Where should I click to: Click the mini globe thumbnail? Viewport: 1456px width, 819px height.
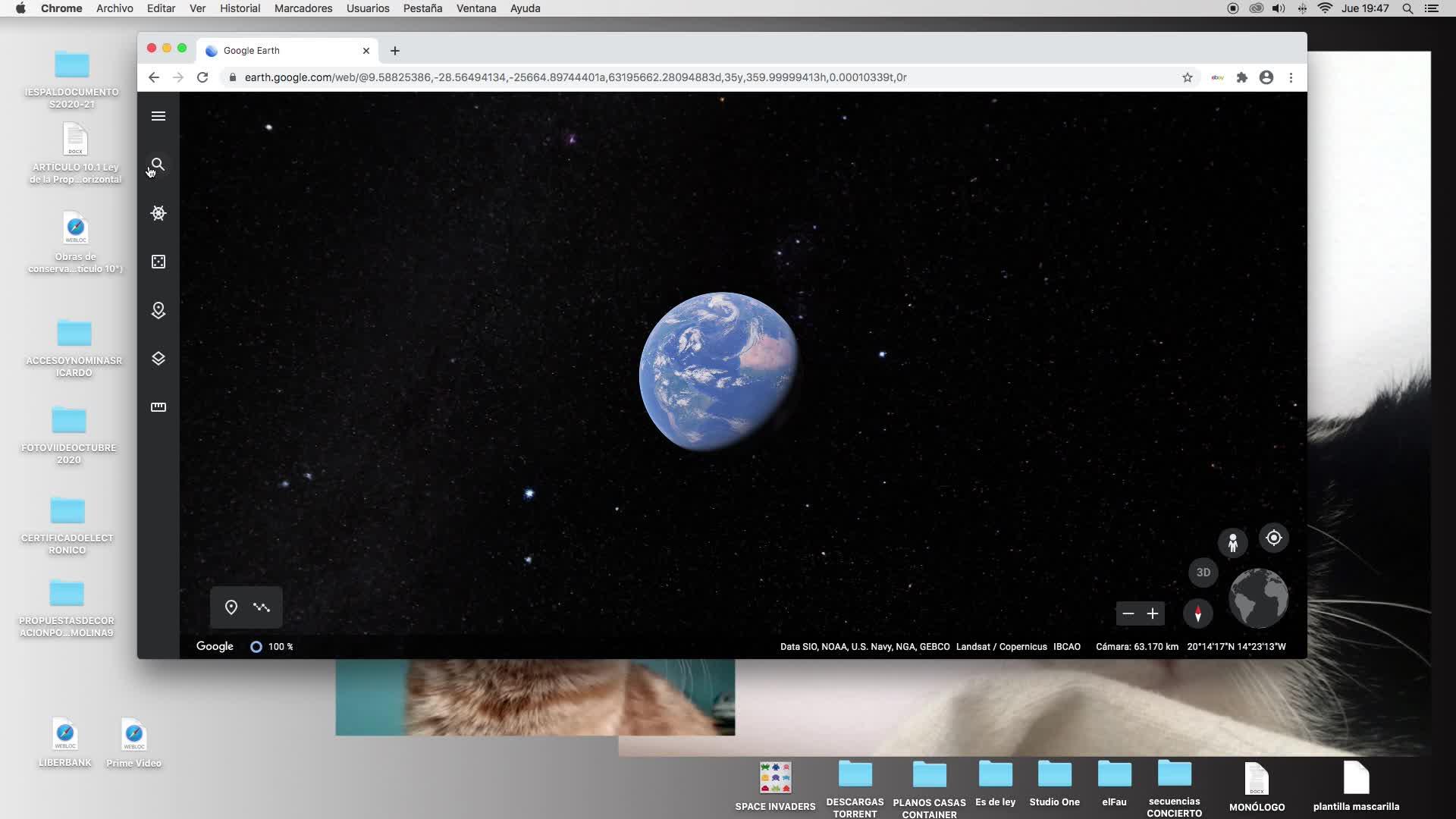[1257, 598]
